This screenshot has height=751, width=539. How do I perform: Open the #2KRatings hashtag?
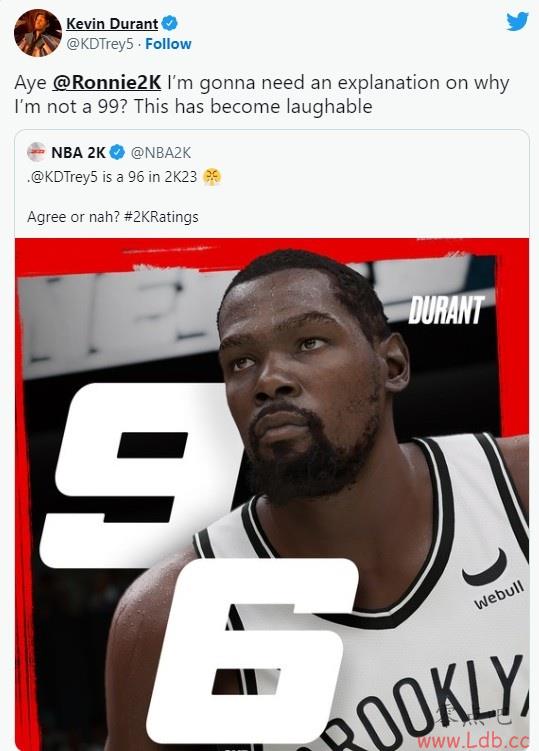[x=161, y=216]
